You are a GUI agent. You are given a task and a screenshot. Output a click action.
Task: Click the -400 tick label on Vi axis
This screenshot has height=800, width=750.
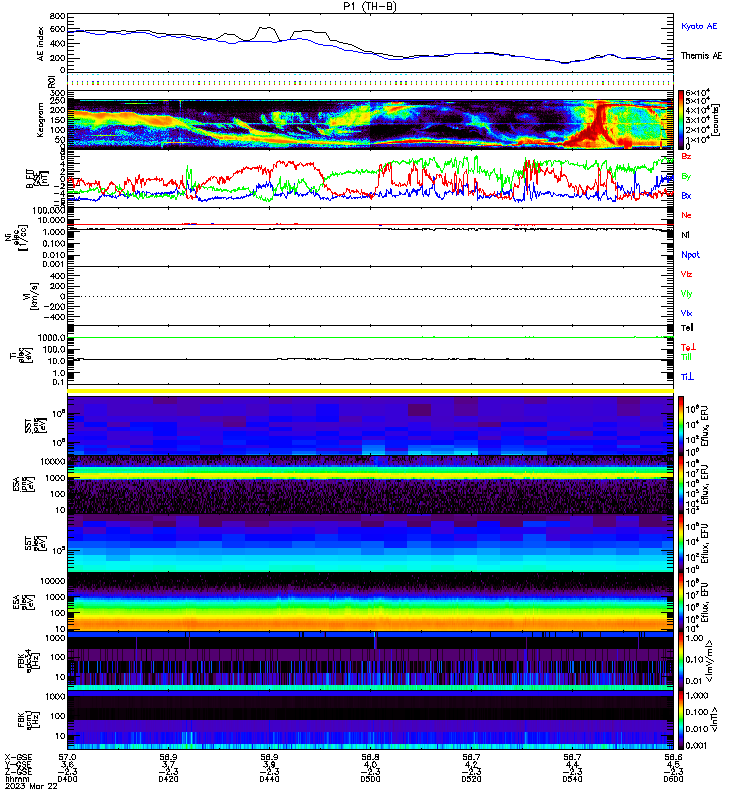(x=54, y=317)
